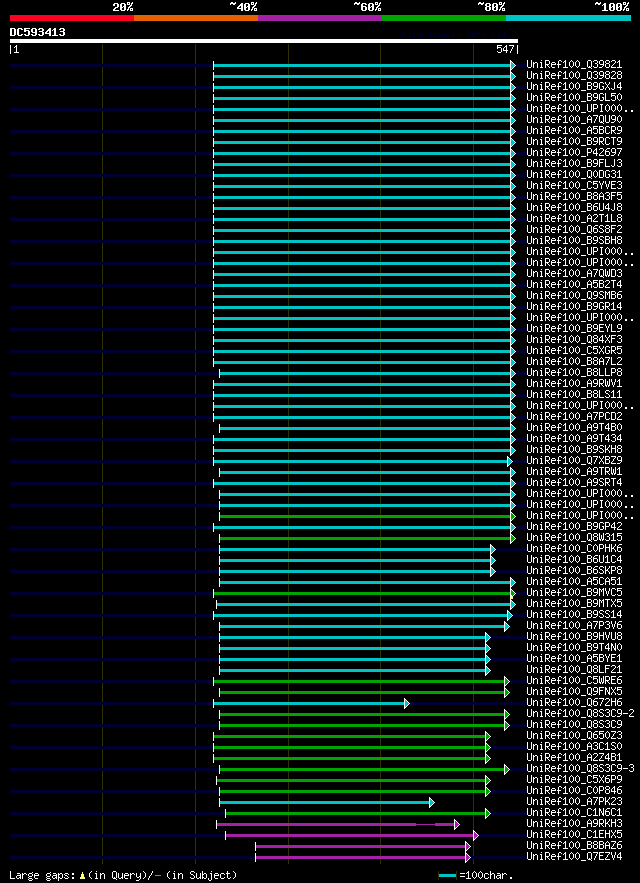Select the UniRef100_Q9SMB6 label

tap(574, 296)
